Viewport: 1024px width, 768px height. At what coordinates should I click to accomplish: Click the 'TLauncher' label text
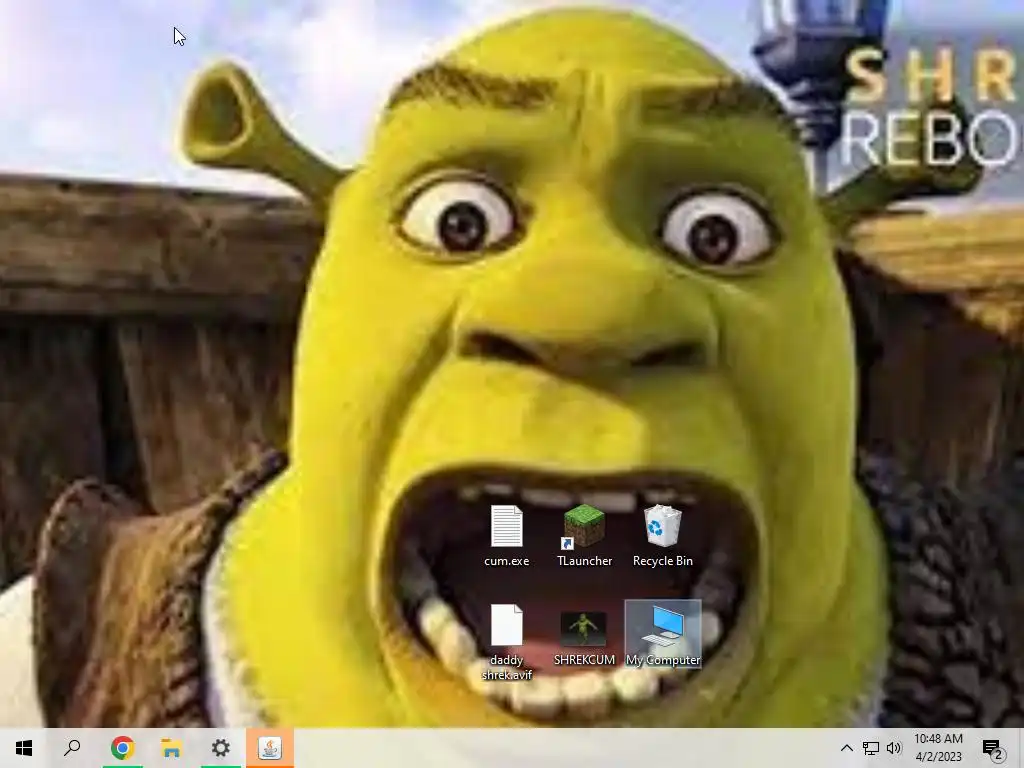584,561
